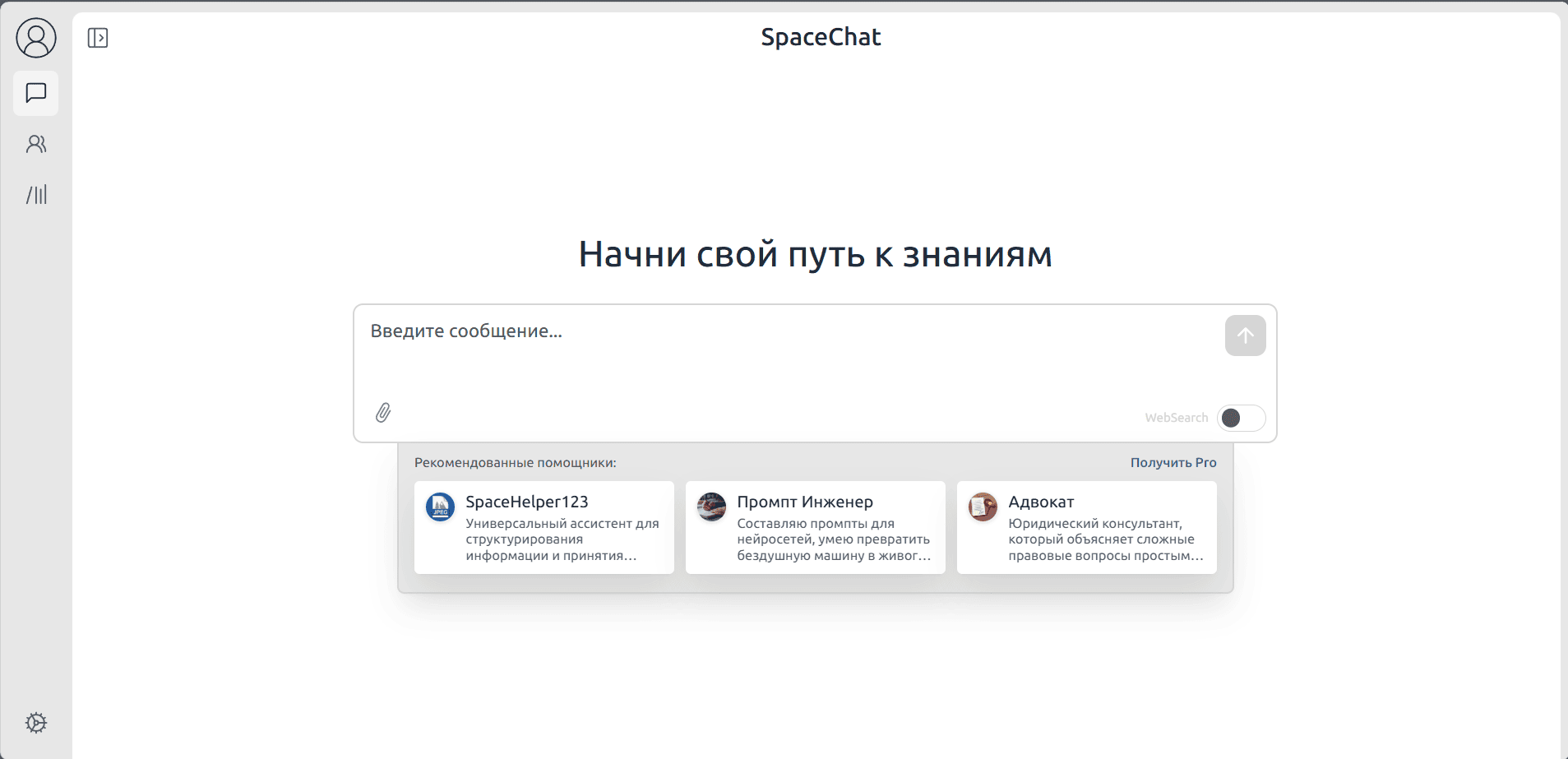Image resolution: width=1568 pixels, height=759 pixels.
Task: Attach a file with the paperclip icon
Action: 383,414
